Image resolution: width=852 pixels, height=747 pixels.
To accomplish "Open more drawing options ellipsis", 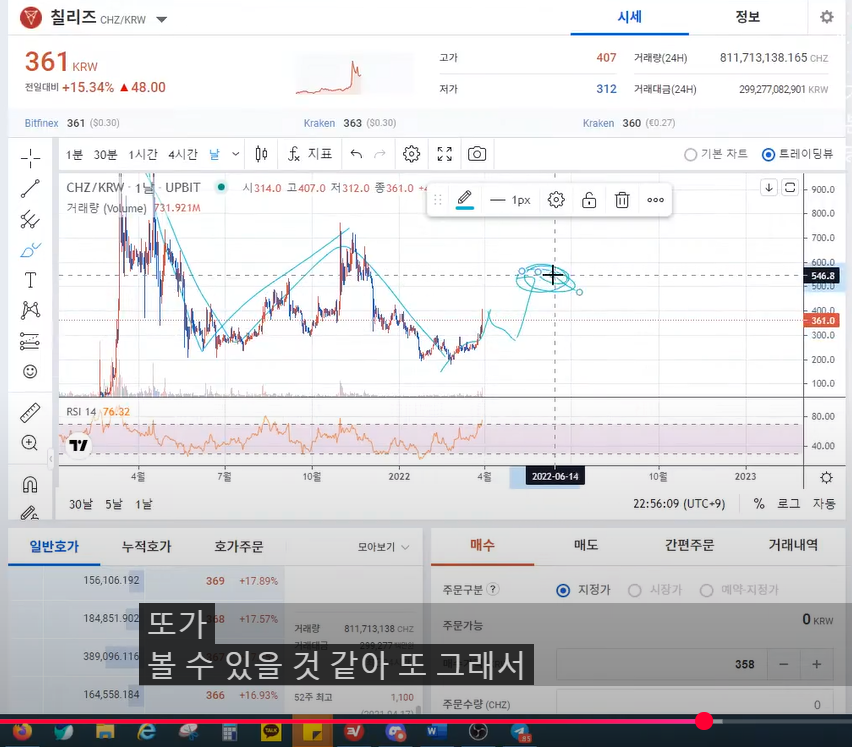I will (655, 200).
